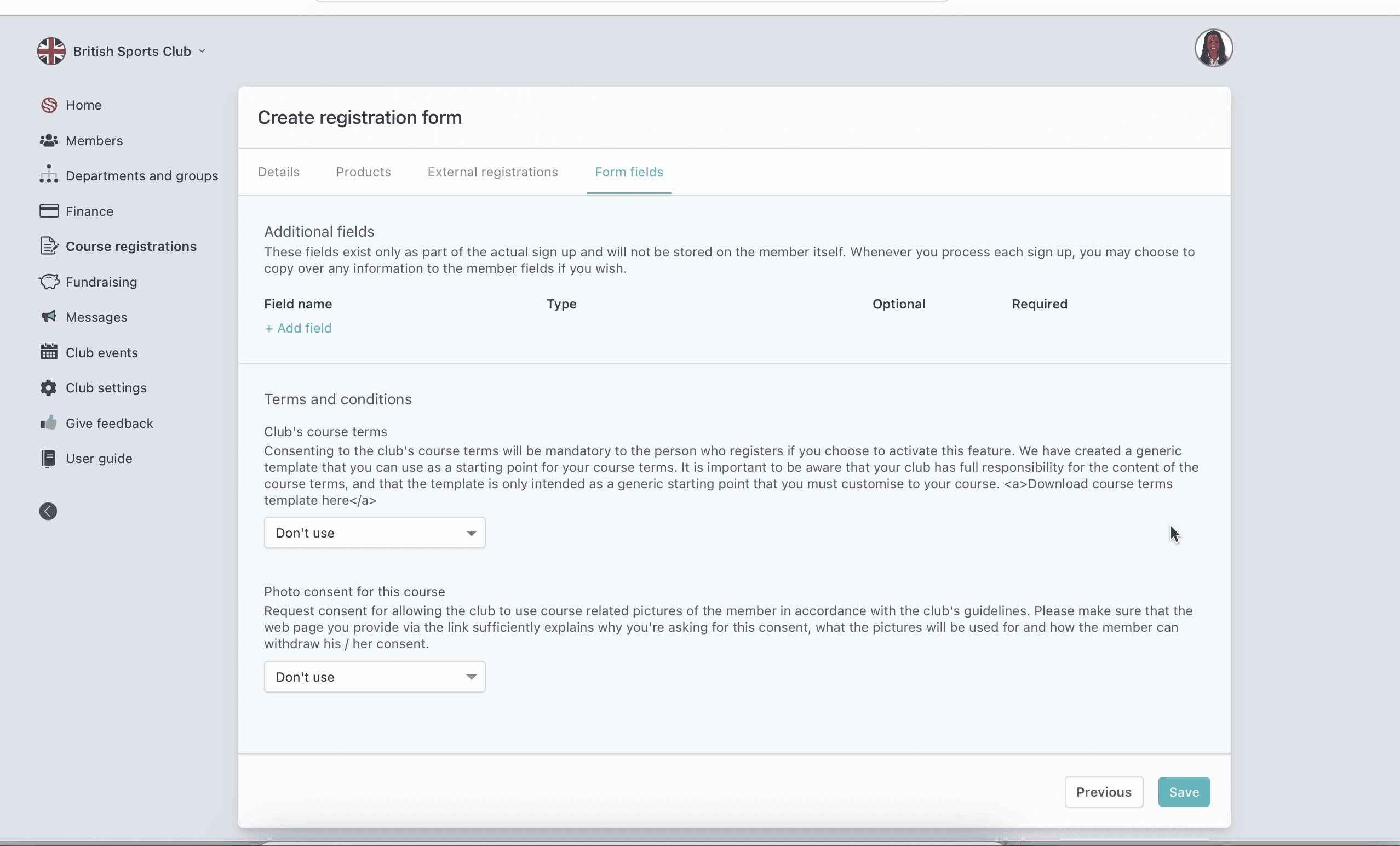Click Departments and groups hierarchy icon
The image size is (1400, 846).
point(49,175)
